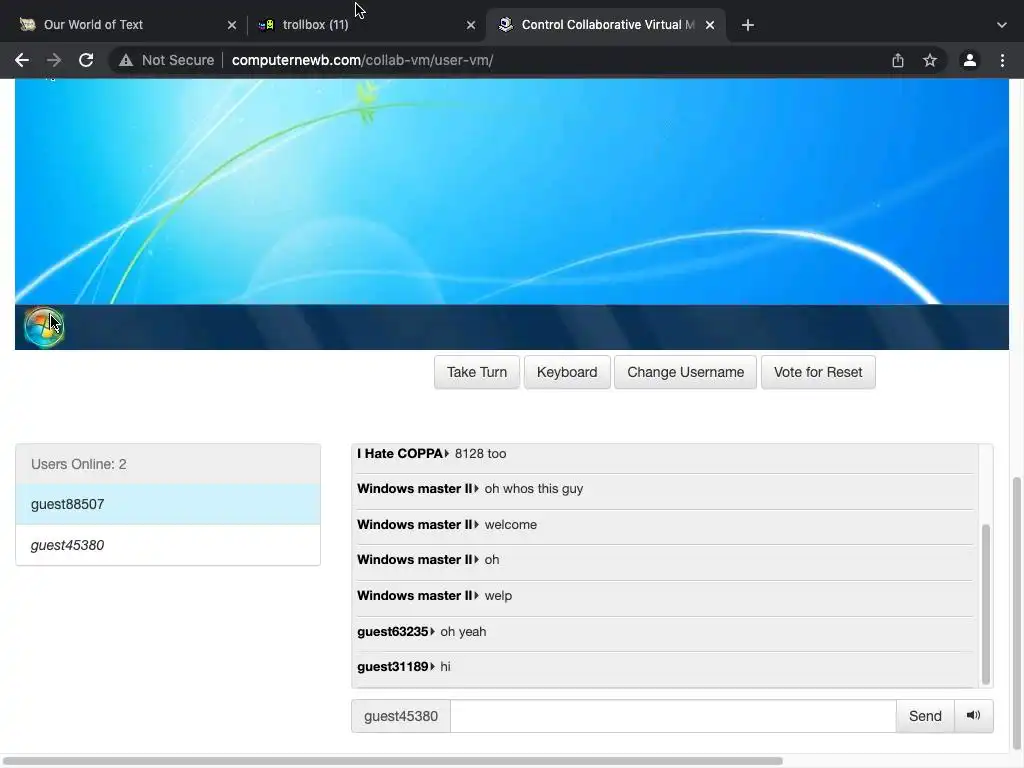Select user guest88507 in the users list
Screen dimensions: 1024x768
tap(168, 504)
